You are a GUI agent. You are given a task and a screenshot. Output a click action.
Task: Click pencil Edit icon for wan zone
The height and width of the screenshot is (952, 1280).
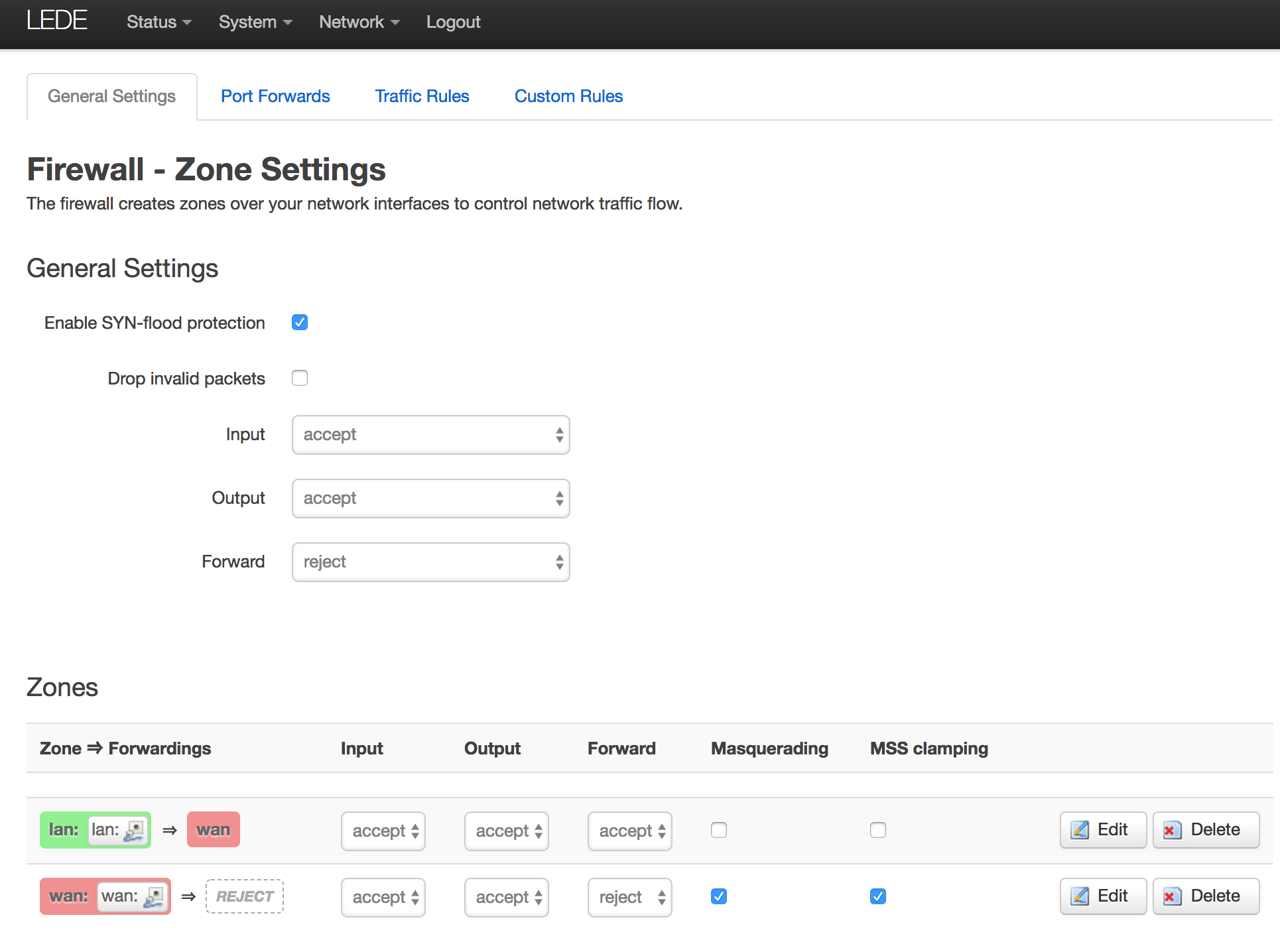1080,896
